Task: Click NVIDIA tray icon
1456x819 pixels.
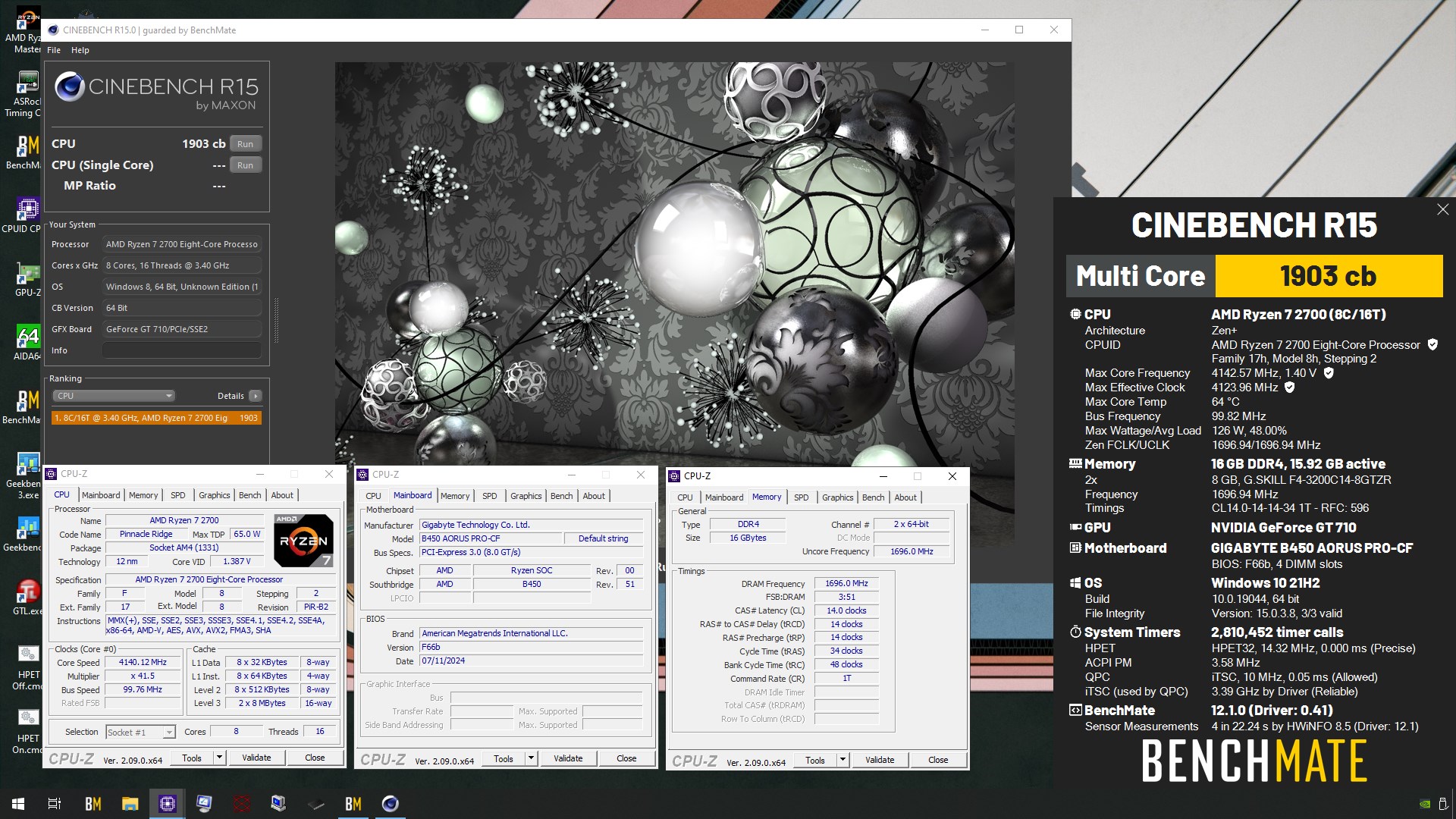Action: 1424,804
